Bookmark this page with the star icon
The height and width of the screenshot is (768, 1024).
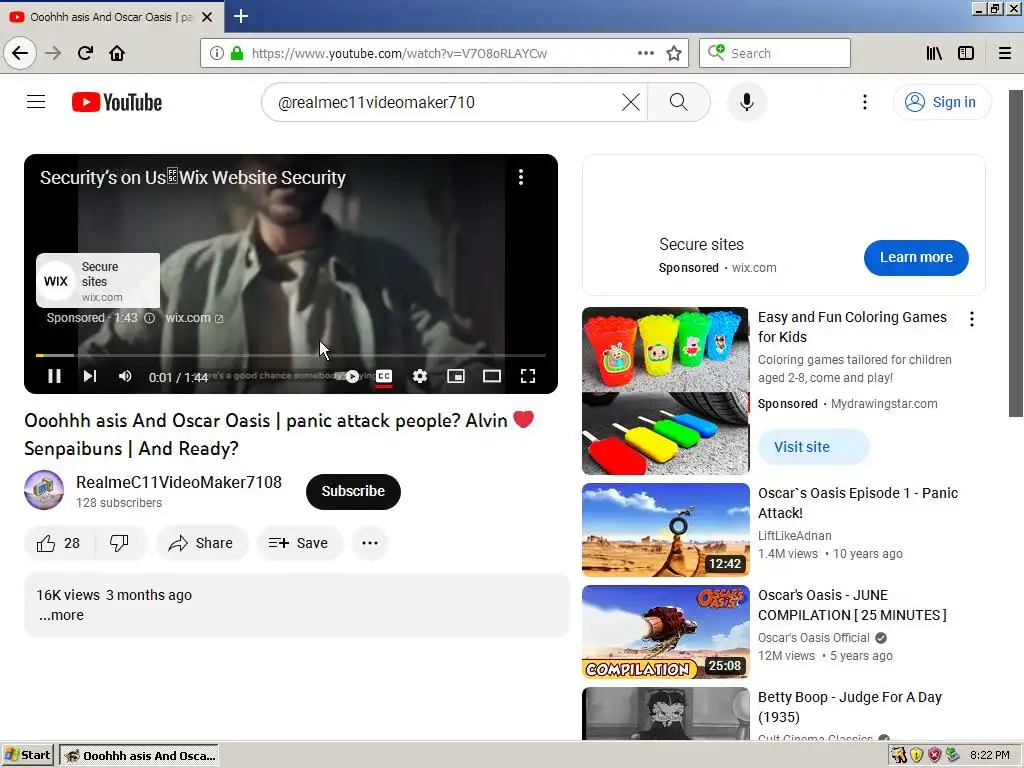tap(674, 53)
